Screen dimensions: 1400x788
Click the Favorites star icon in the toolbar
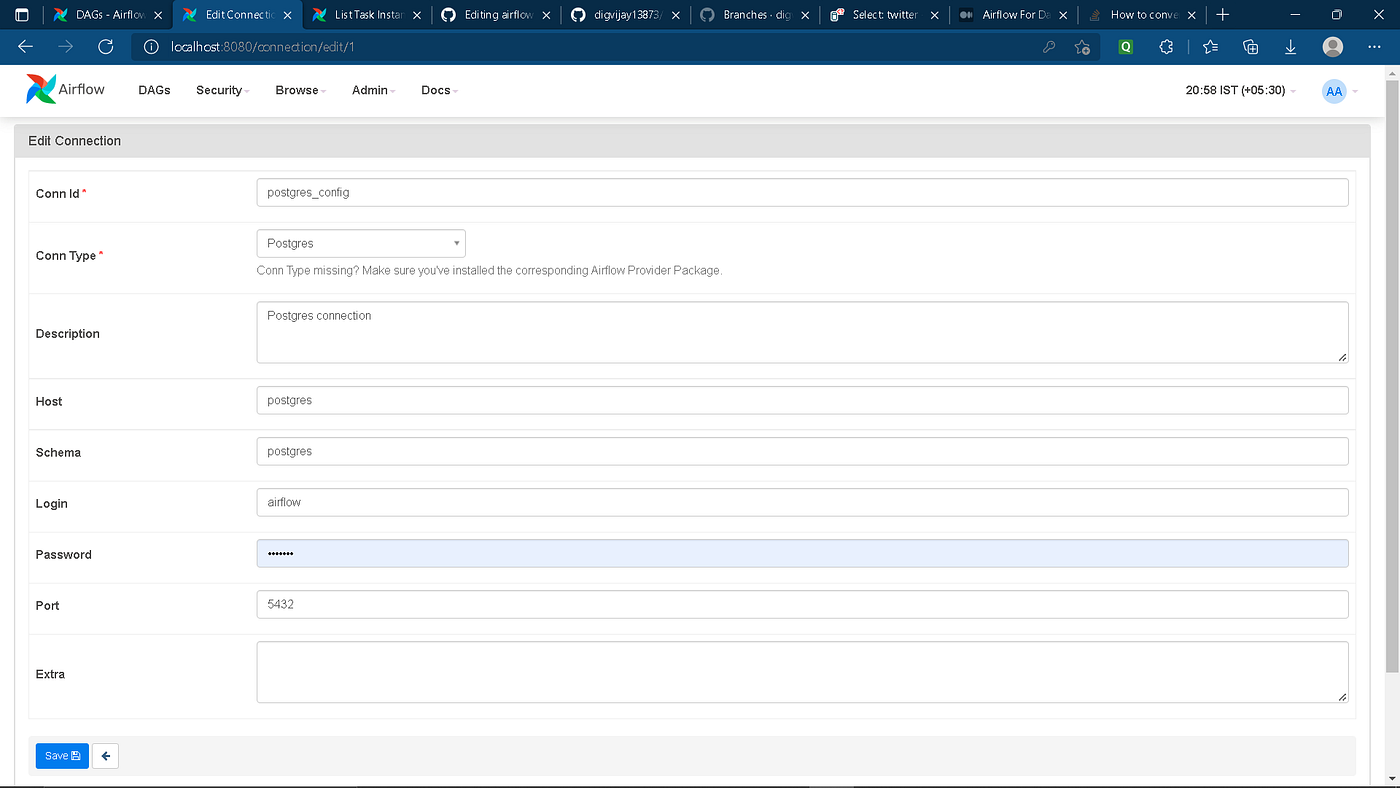point(1210,46)
